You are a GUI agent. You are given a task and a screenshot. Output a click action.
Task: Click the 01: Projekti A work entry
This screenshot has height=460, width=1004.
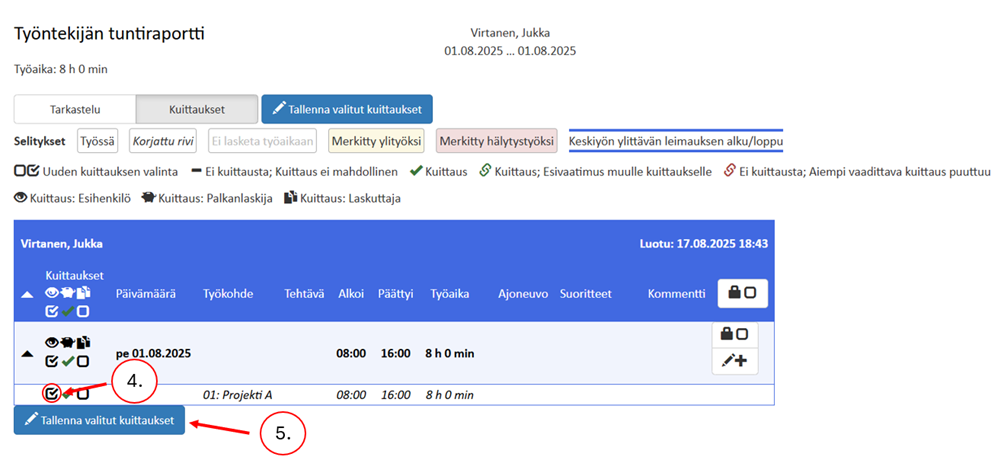coord(238,395)
